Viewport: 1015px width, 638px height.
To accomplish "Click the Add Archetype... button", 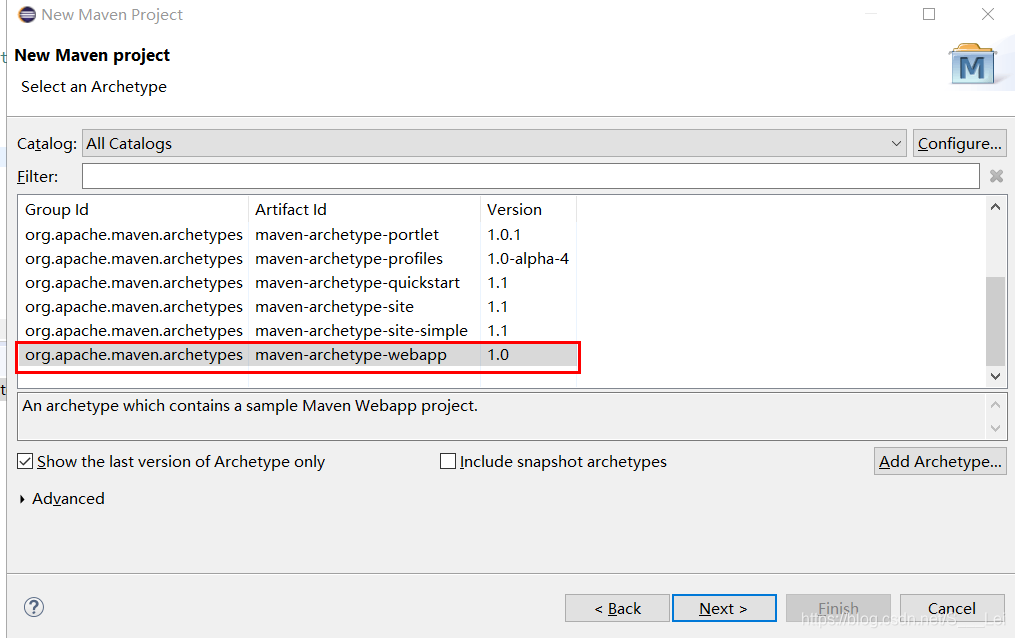I will pyautogui.click(x=940, y=461).
